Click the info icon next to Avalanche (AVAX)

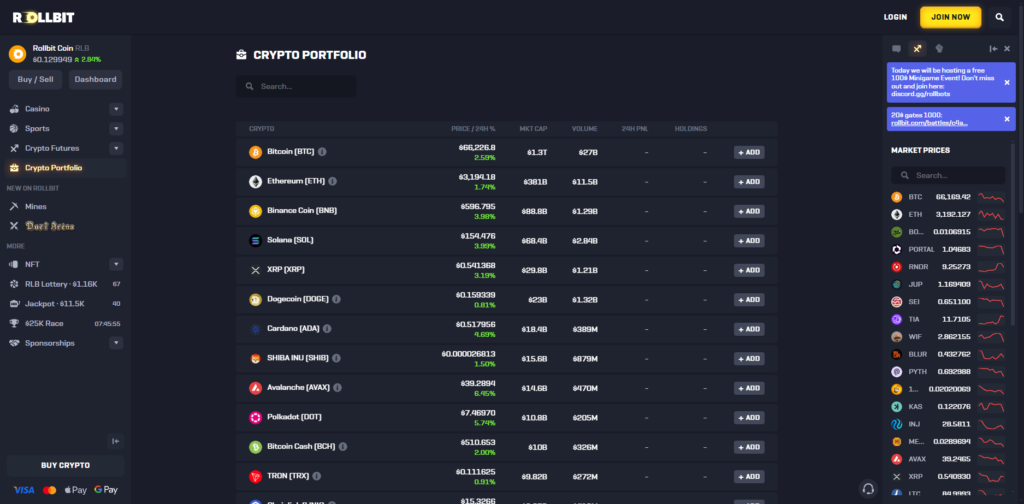pos(337,388)
